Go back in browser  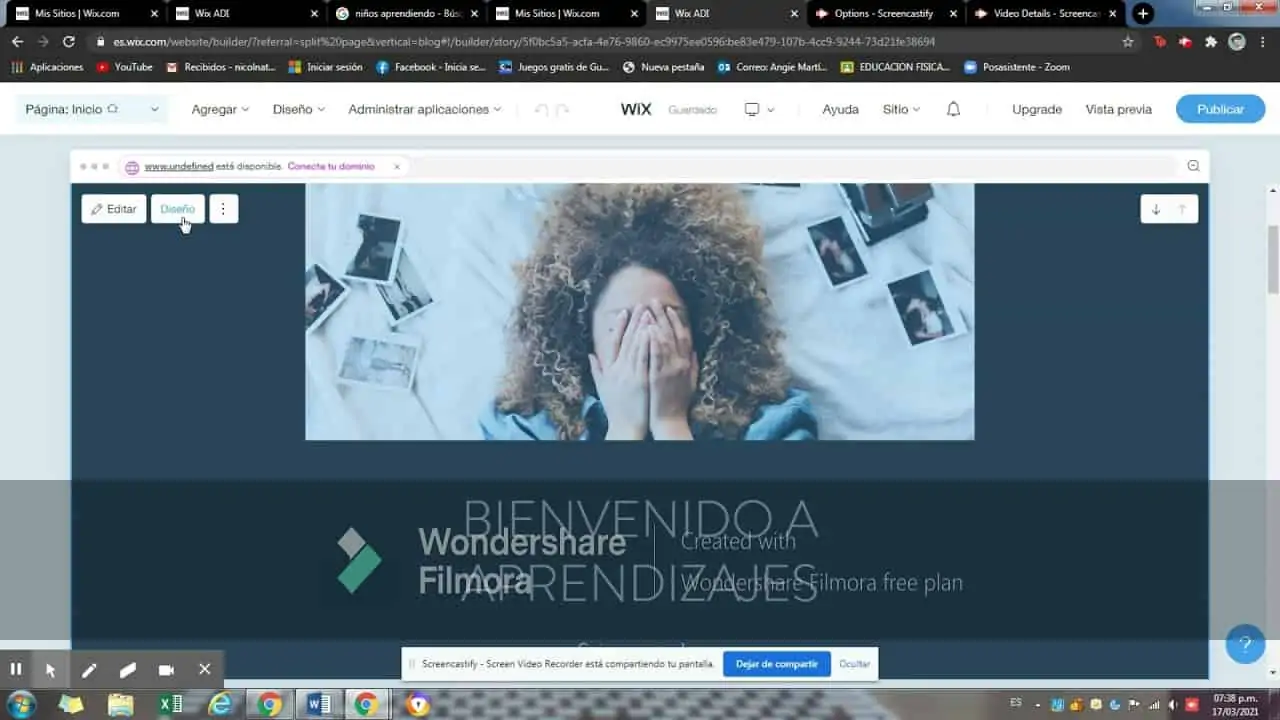[x=17, y=42]
